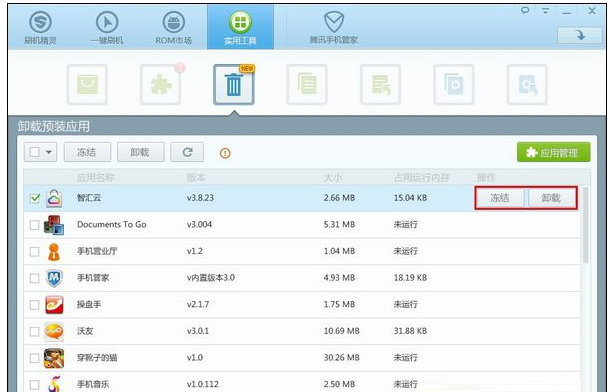Viewport: 608px width, 392px height.
Task: Click the orange warning info icon
Action: (225, 153)
